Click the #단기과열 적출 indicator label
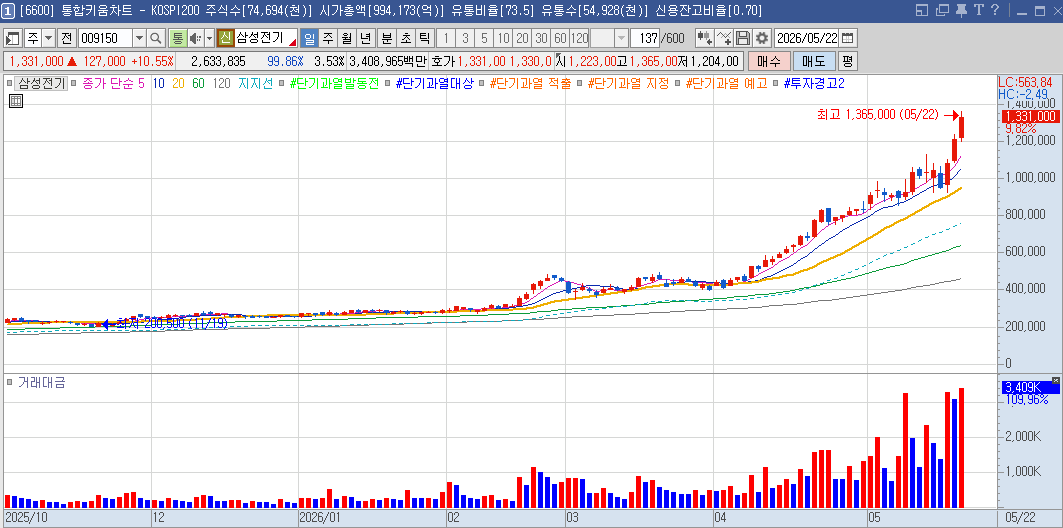The image size is (1063, 528). (529, 84)
